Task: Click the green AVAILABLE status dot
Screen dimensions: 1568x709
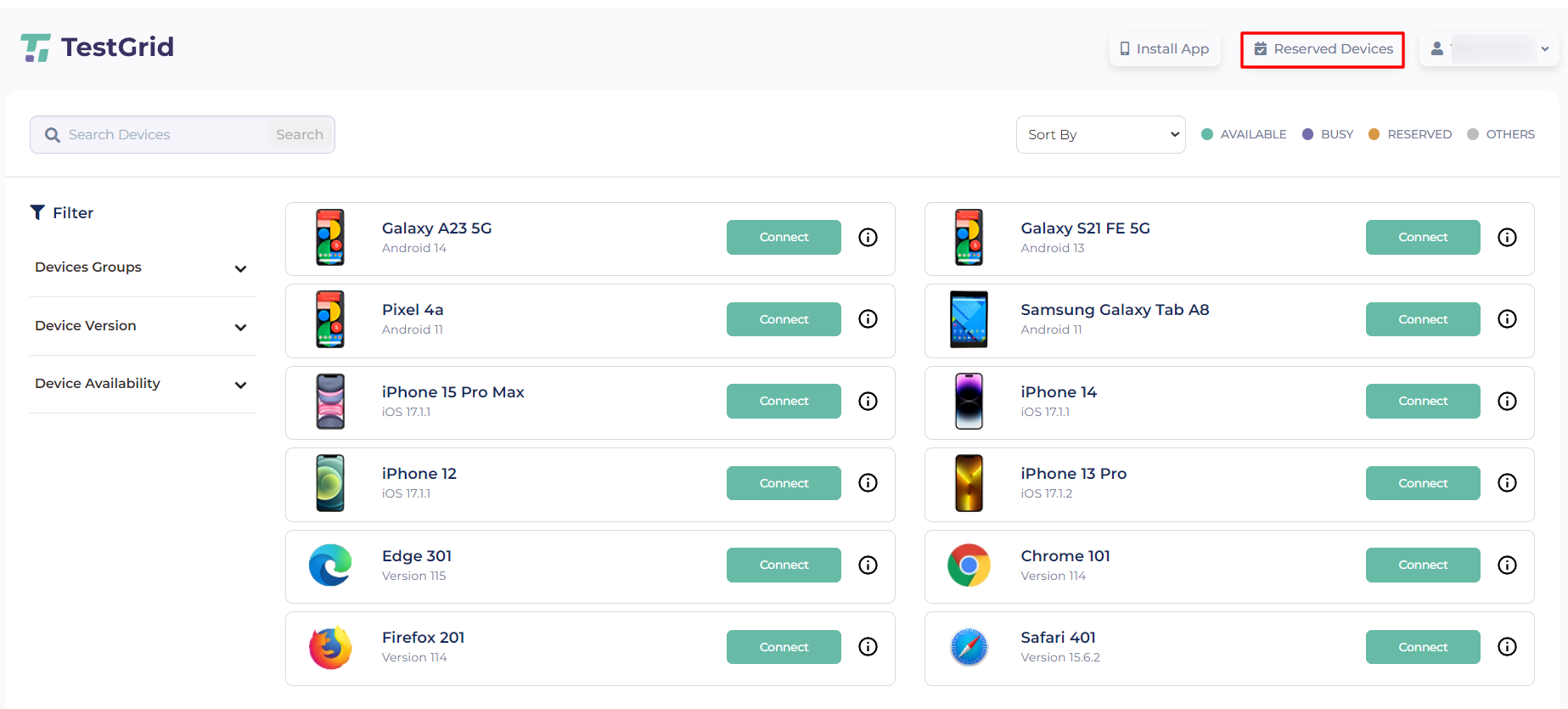Action: click(x=1207, y=134)
